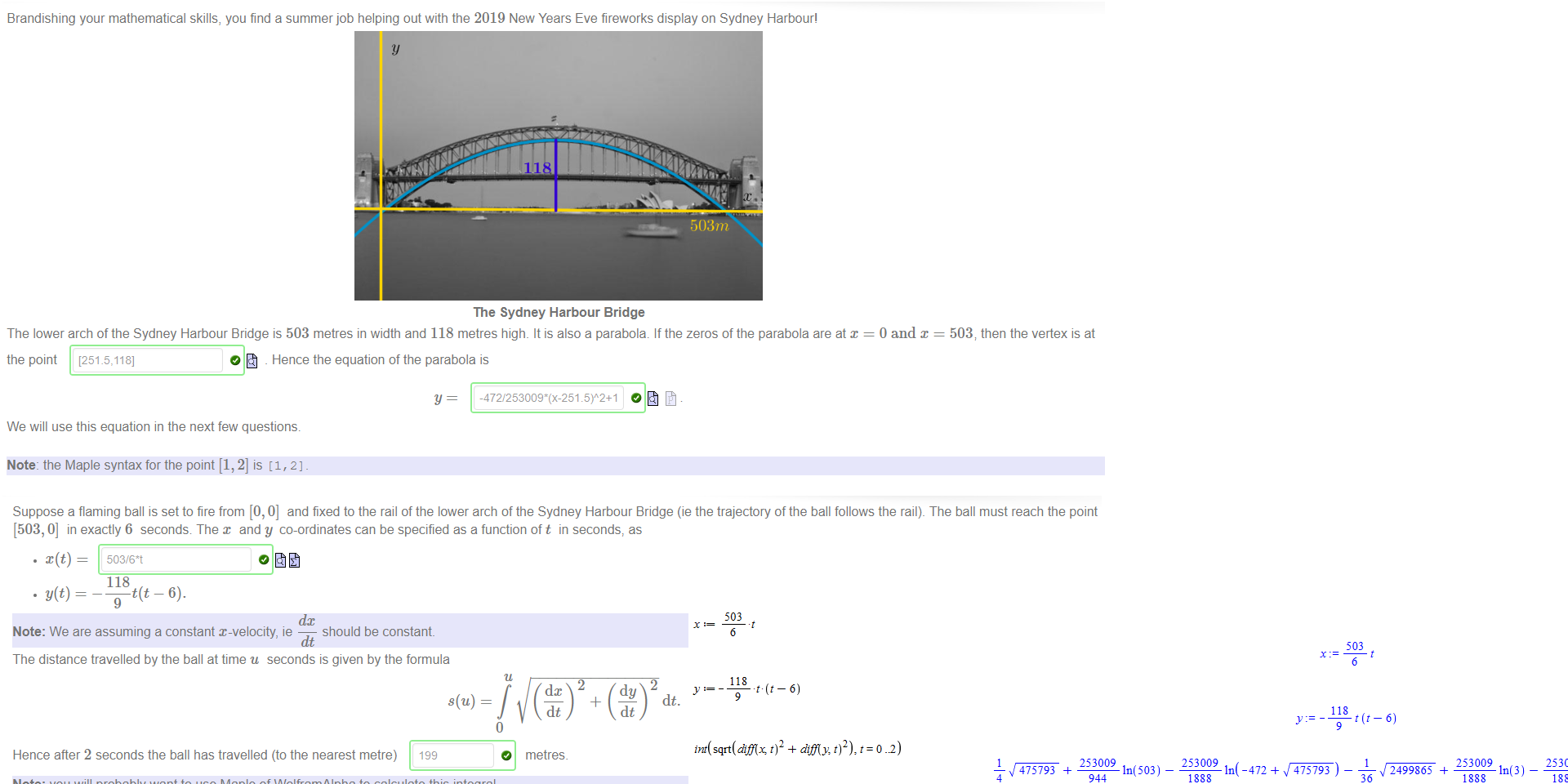Click green check mark beside 199 answer
The height and width of the screenshot is (784, 1568).
click(506, 755)
